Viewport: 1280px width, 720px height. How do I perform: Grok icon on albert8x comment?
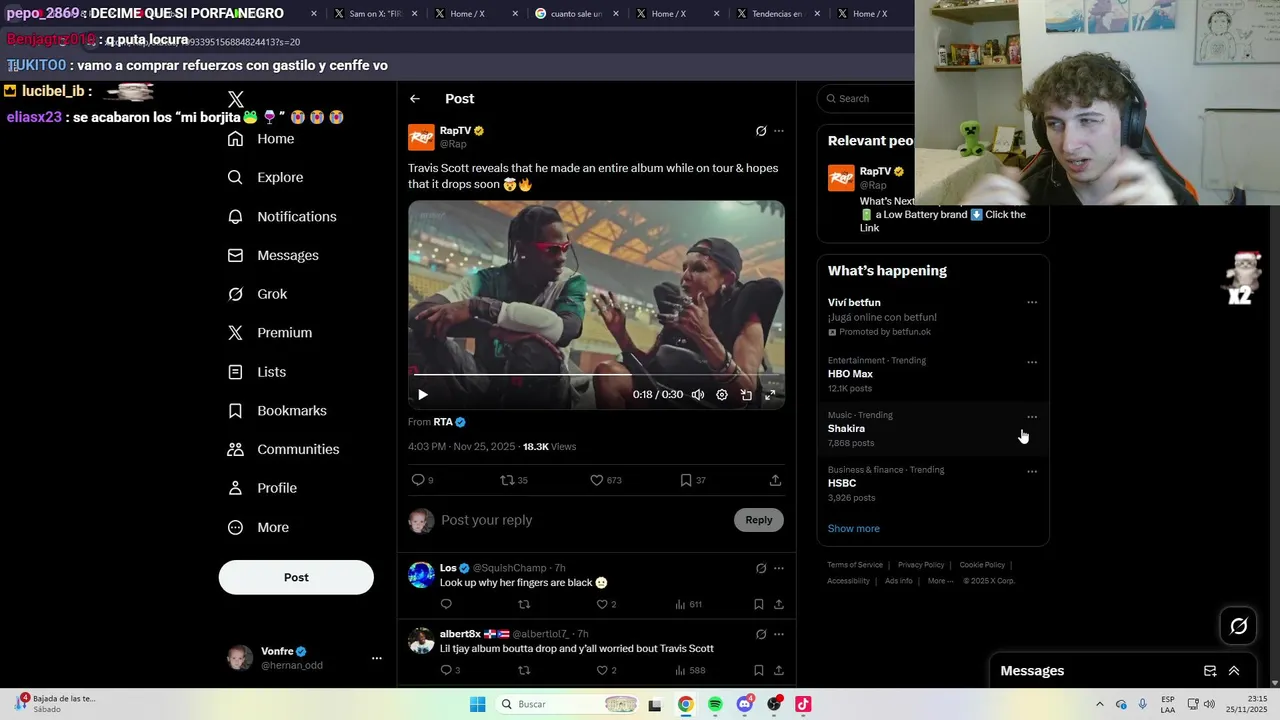click(761, 634)
